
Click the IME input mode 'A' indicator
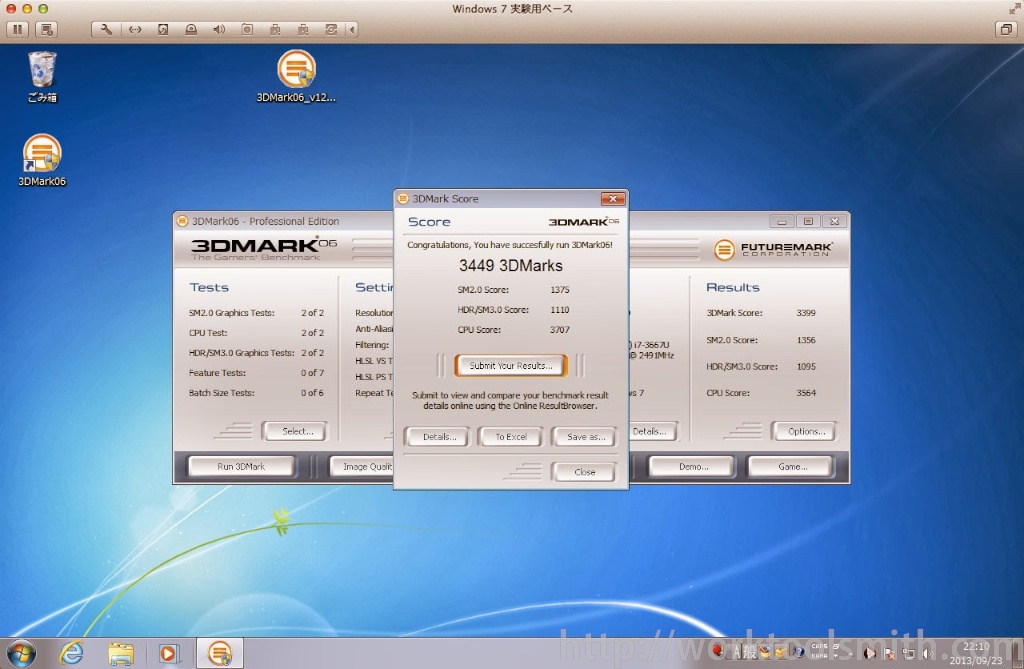coord(737,651)
